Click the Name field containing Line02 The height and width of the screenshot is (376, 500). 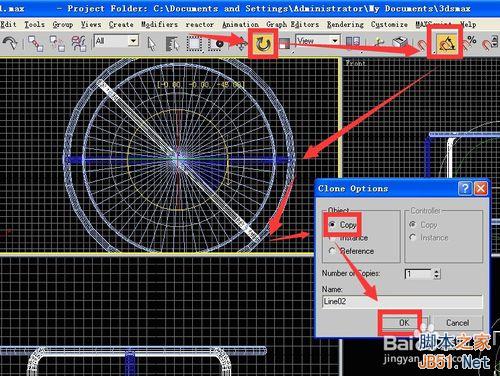pos(402,301)
